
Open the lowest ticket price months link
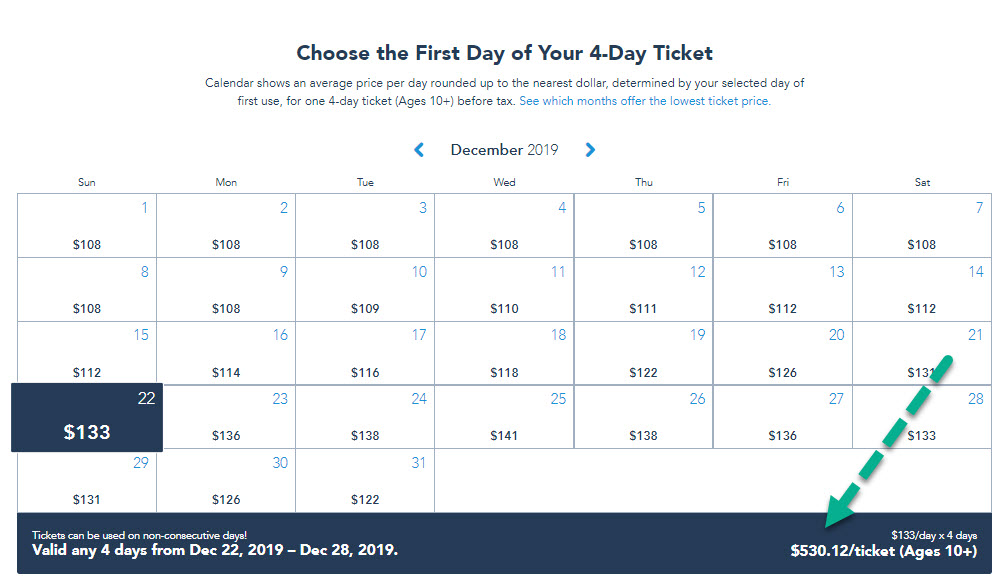coord(645,101)
